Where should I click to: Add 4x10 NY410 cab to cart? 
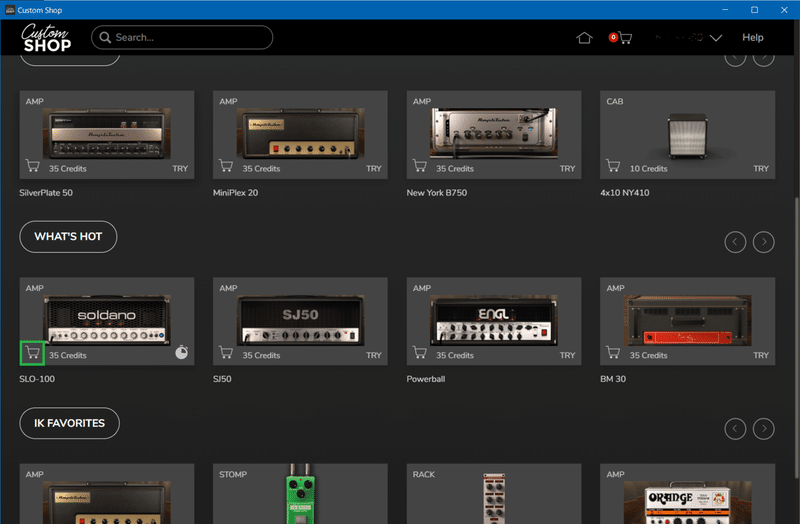click(x=613, y=166)
